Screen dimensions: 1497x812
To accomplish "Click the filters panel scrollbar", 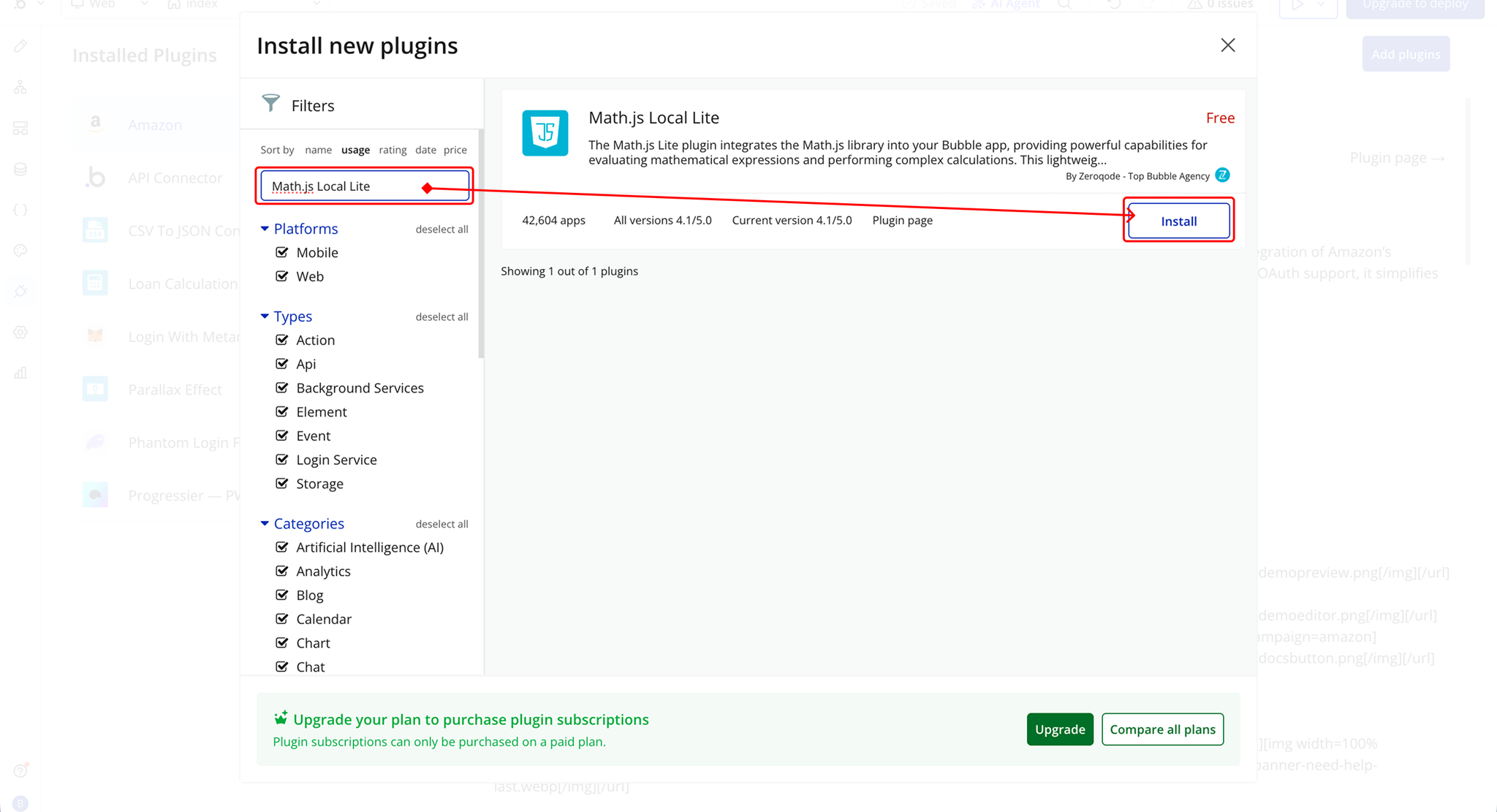I will point(480,243).
